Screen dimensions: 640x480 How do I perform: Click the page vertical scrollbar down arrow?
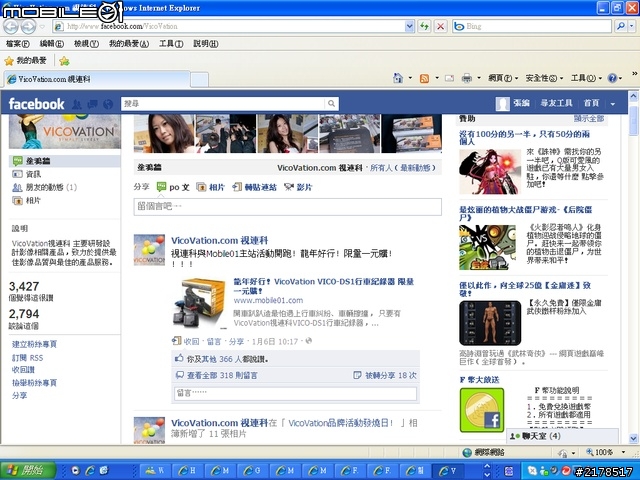[x=633, y=439]
